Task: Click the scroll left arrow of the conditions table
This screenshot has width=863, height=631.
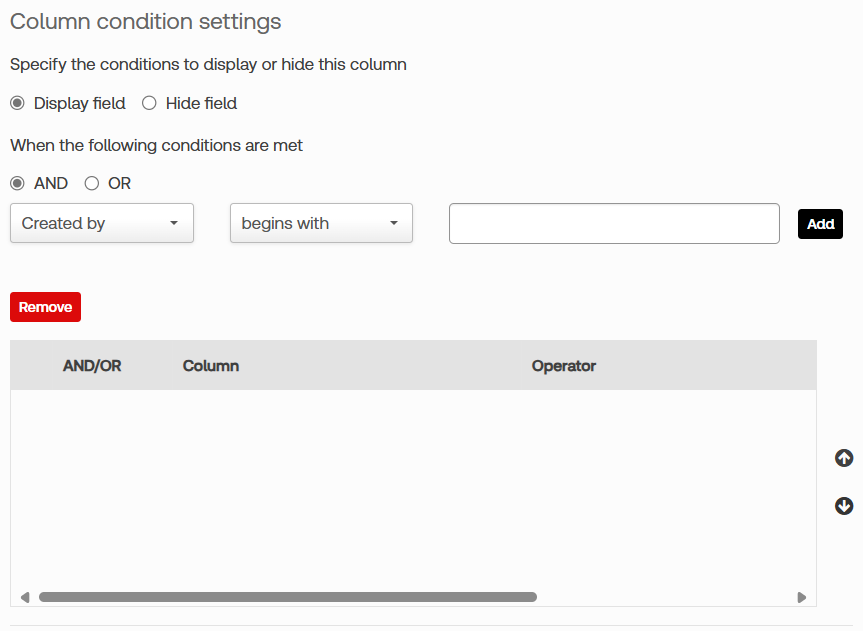Action: click(x=25, y=597)
